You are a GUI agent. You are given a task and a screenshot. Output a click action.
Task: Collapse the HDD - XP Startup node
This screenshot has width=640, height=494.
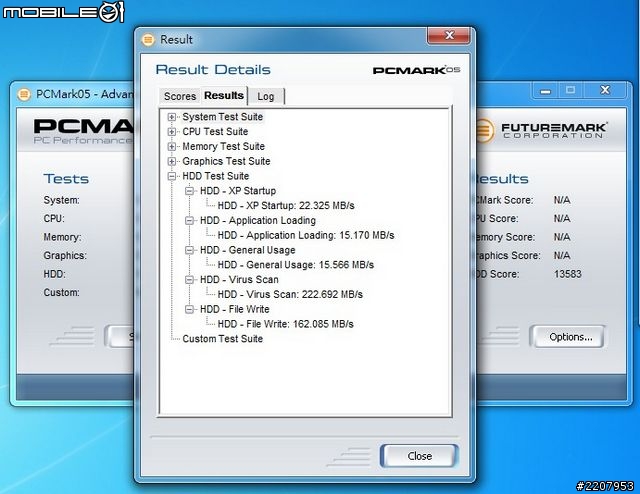[189, 191]
